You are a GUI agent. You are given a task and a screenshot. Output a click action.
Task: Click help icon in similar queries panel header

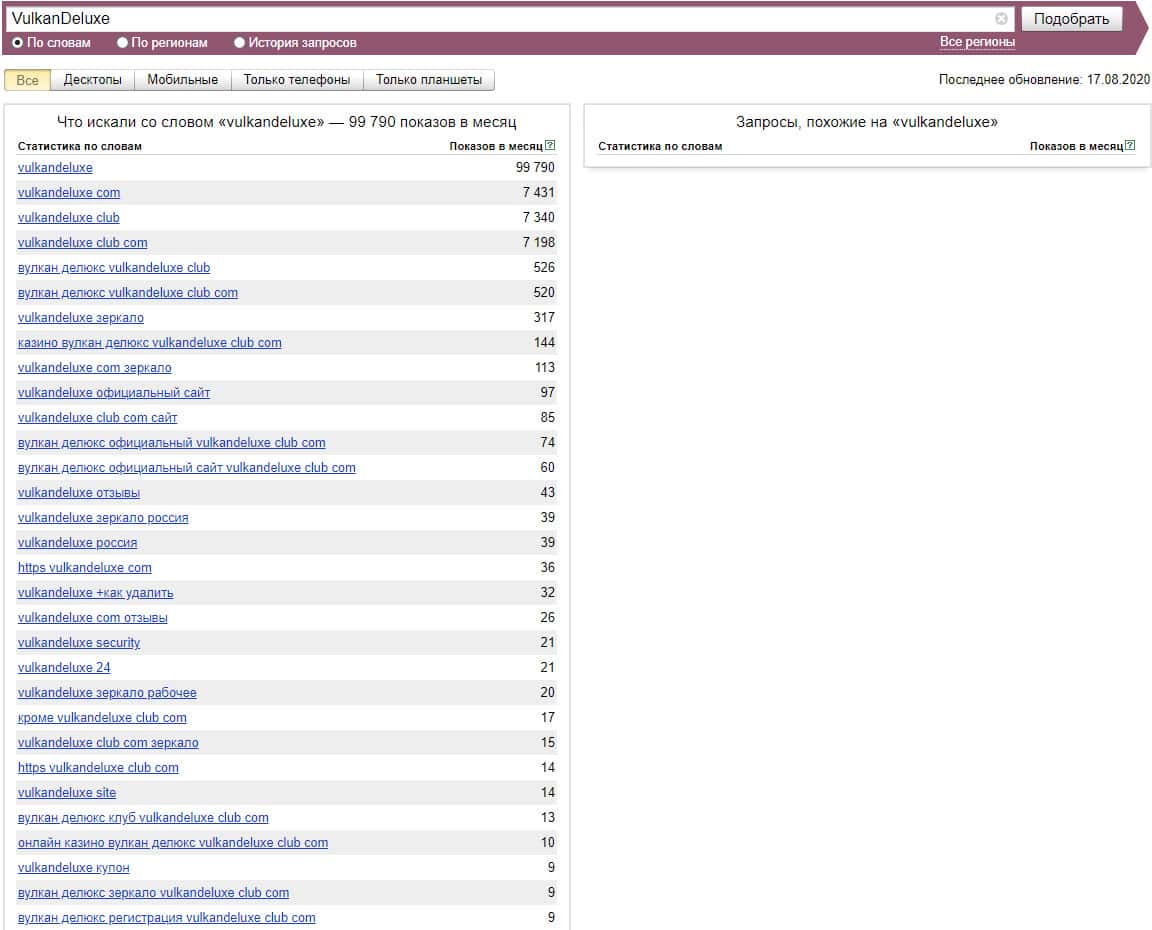[1130, 146]
